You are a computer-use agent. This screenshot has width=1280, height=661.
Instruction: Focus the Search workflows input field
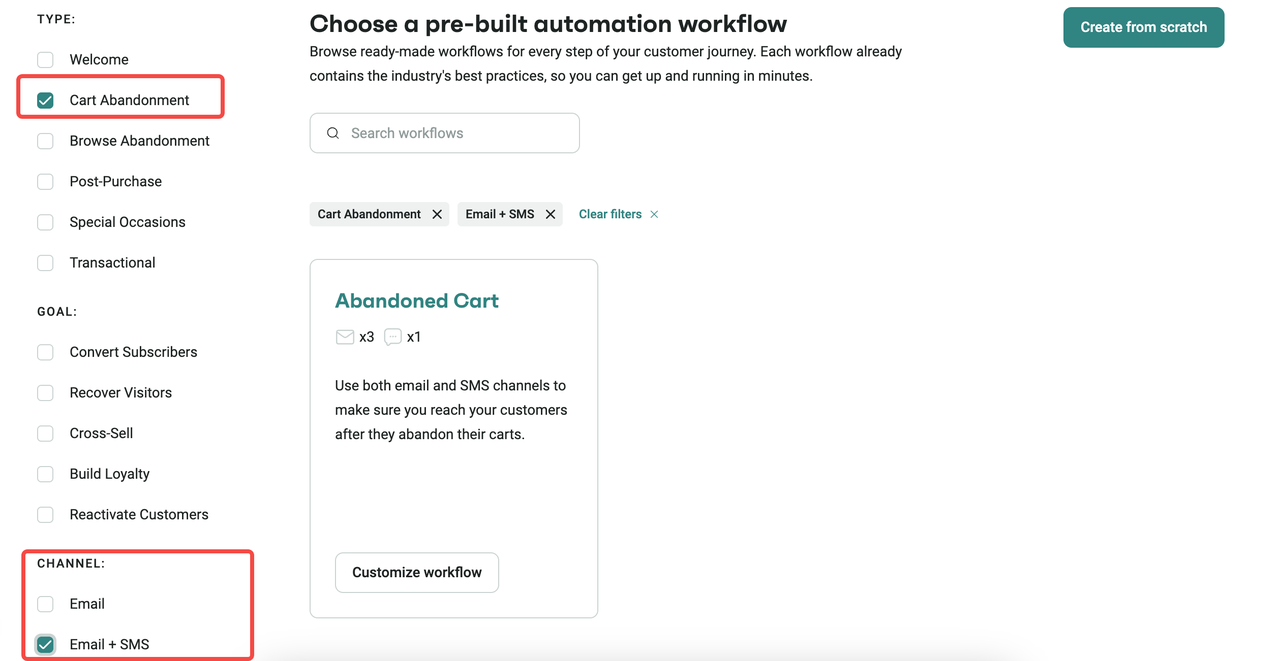click(460, 133)
